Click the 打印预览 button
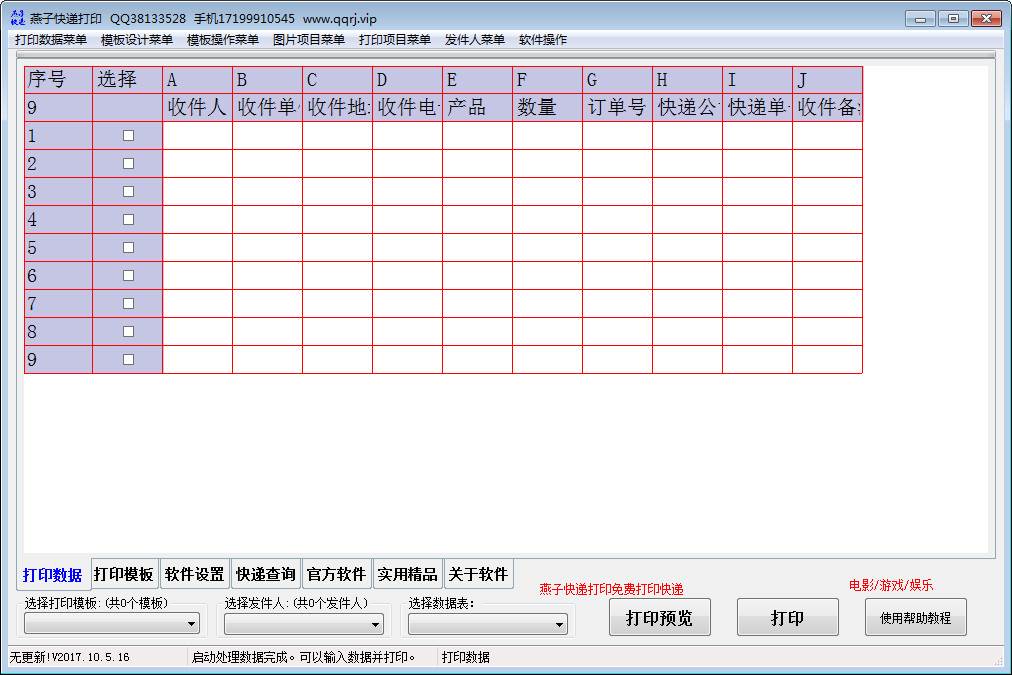This screenshot has width=1012, height=675. click(659, 617)
